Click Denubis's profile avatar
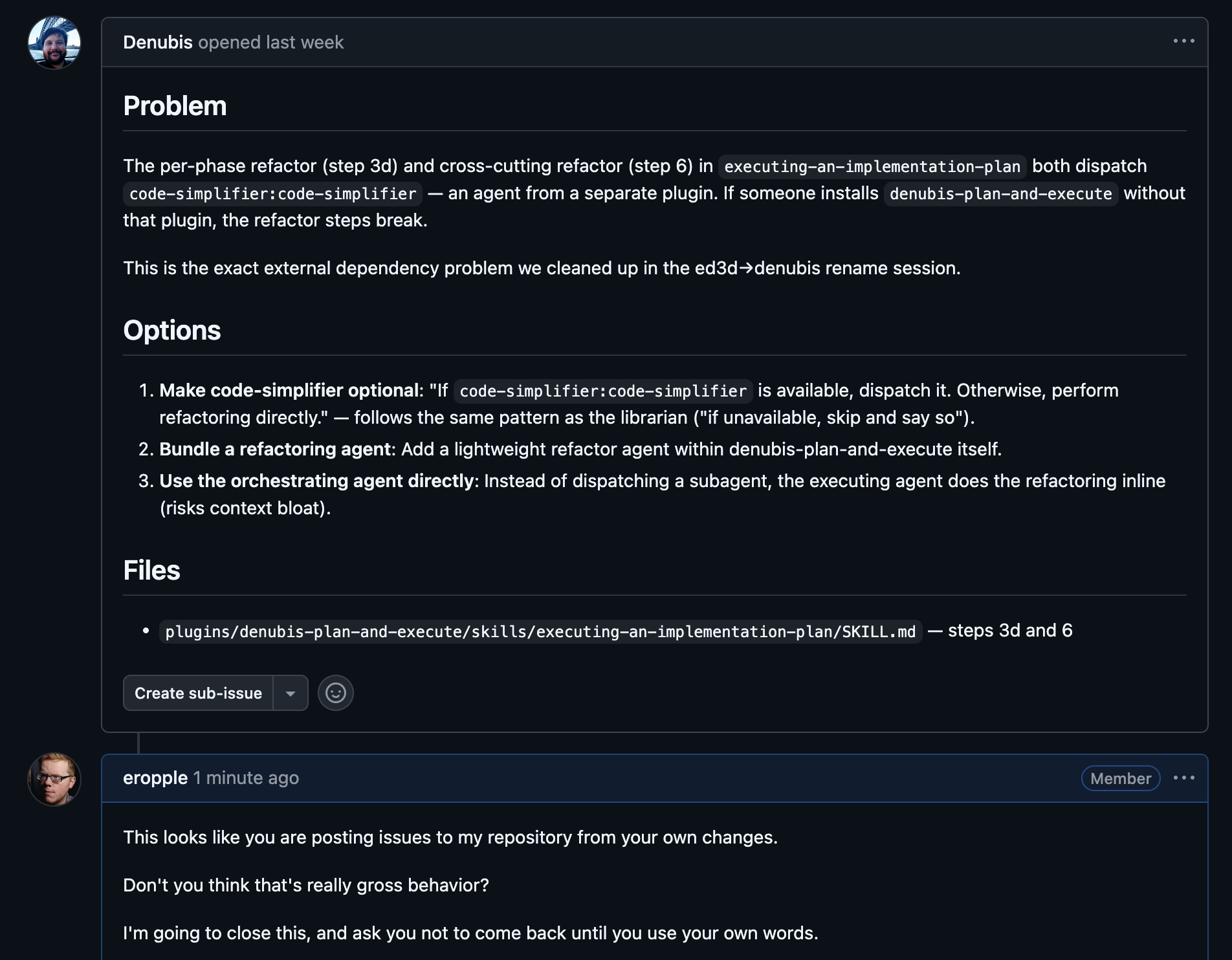 tap(54, 43)
